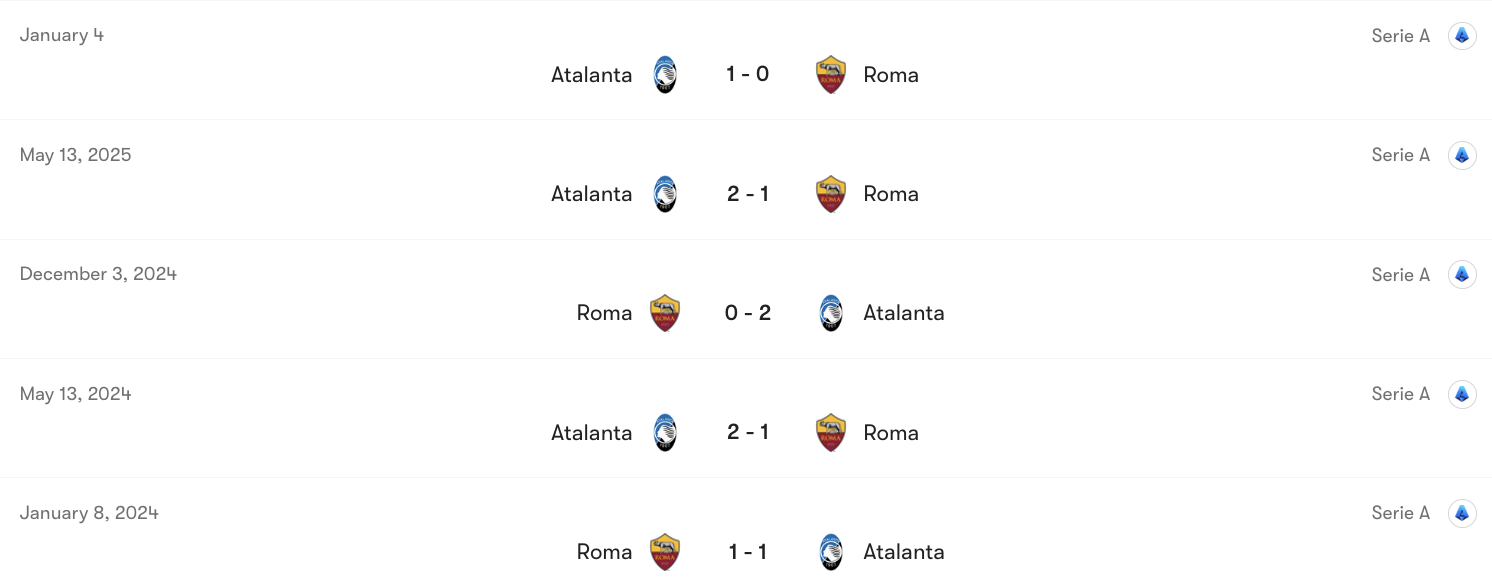
Task: Click the Atalanta badge in the May 13, 2024 row
Action: pos(665,432)
